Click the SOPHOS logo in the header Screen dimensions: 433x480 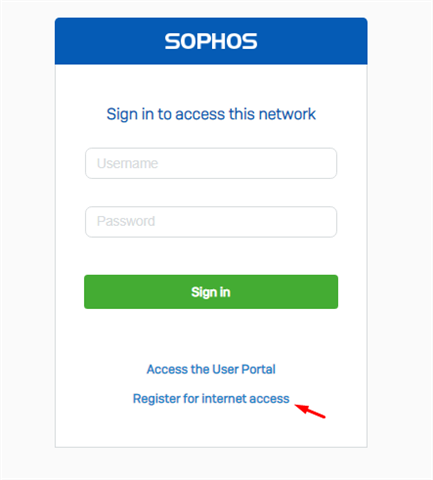coord(211,41)
